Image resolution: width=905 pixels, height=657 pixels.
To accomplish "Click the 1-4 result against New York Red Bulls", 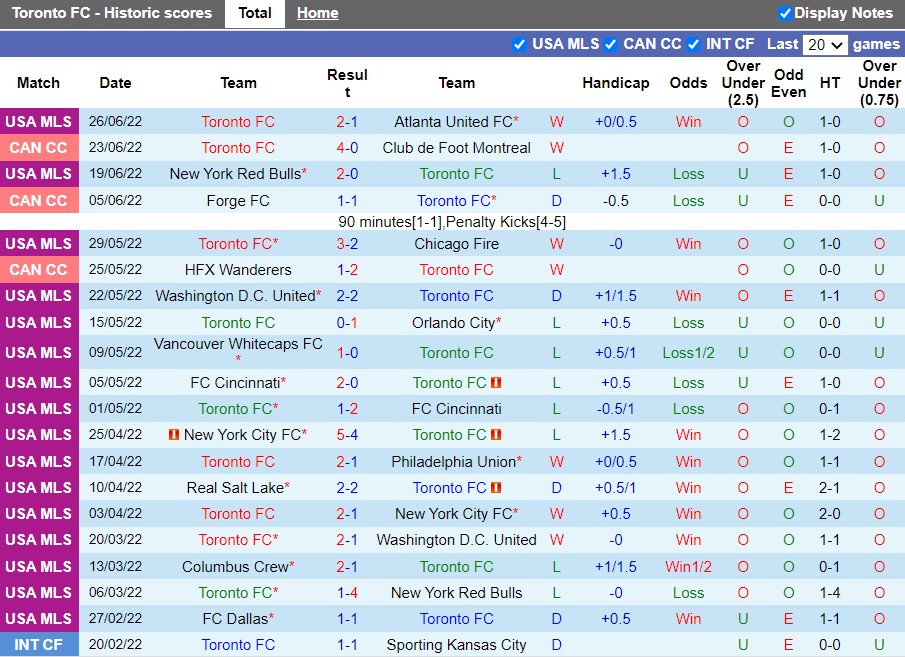I will (x=347, y=593).
